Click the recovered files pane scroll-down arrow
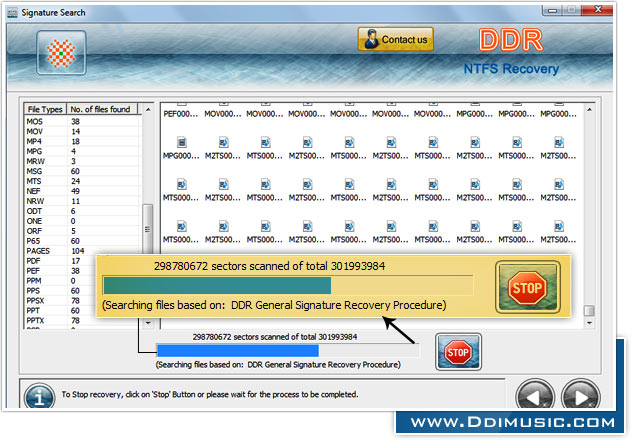Screen dimensions: 631x440 click(x=589, y=323)
